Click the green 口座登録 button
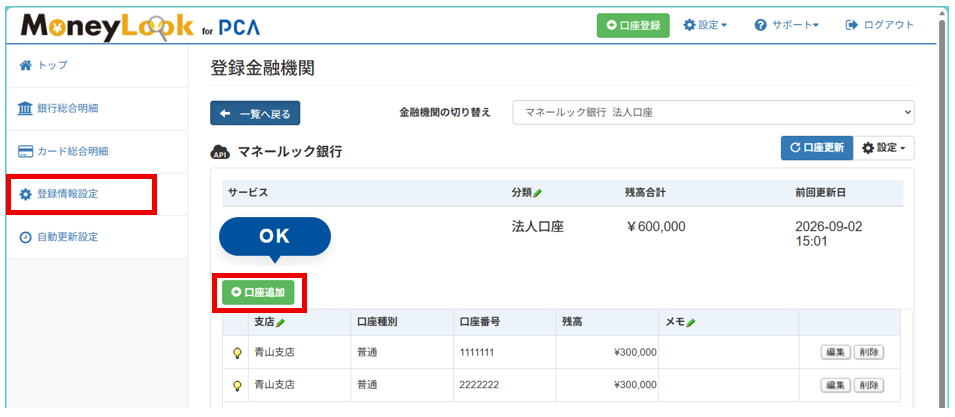 click(633, 26)
